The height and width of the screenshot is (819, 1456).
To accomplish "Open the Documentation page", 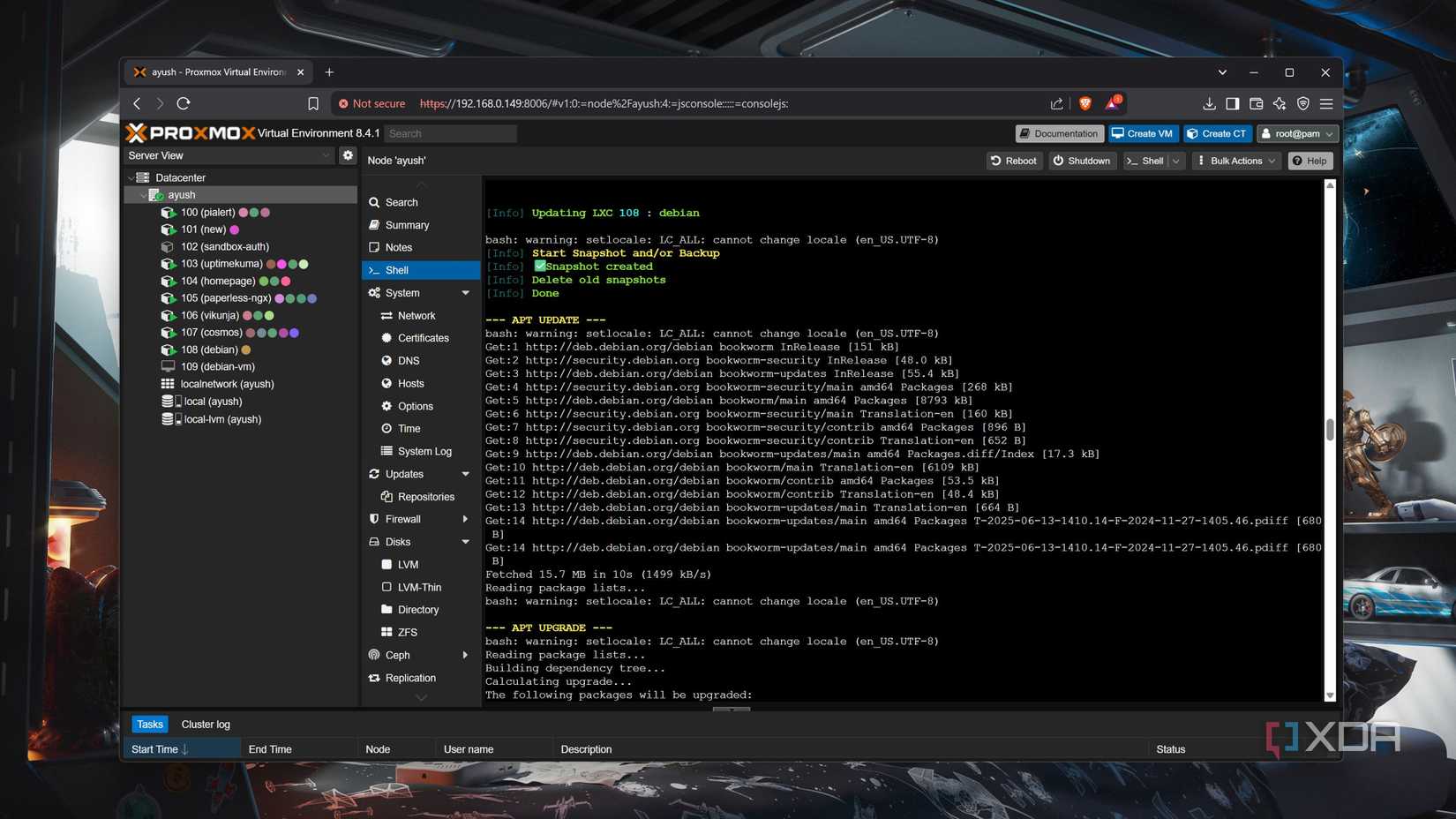I will click(1059, 133).
